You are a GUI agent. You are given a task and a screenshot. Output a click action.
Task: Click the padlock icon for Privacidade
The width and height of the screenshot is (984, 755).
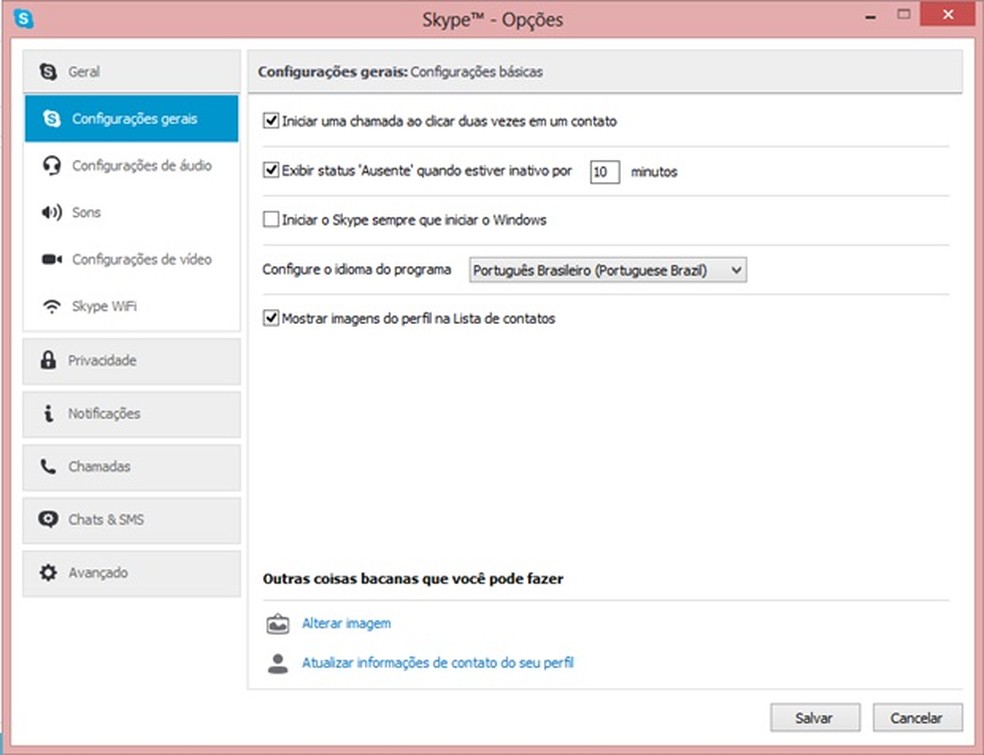click(x=48, y=361)
